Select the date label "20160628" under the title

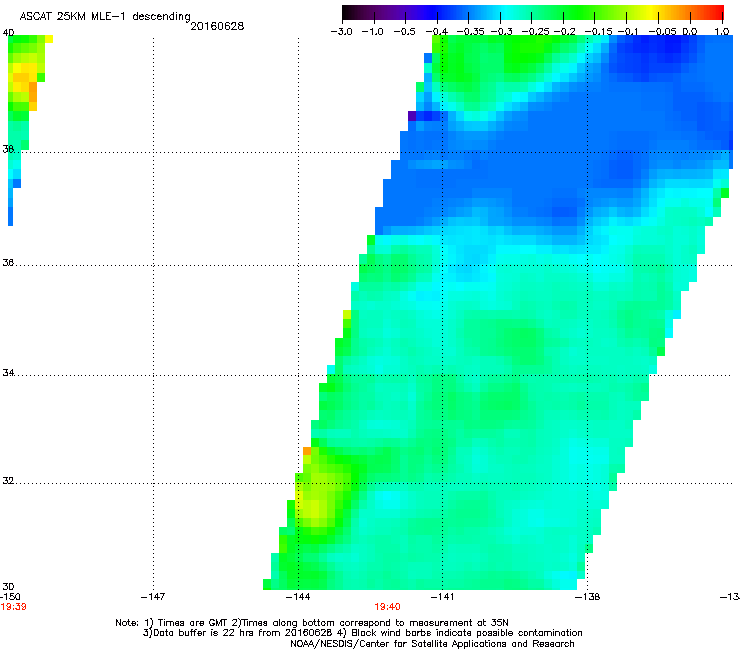pos(217,26)
